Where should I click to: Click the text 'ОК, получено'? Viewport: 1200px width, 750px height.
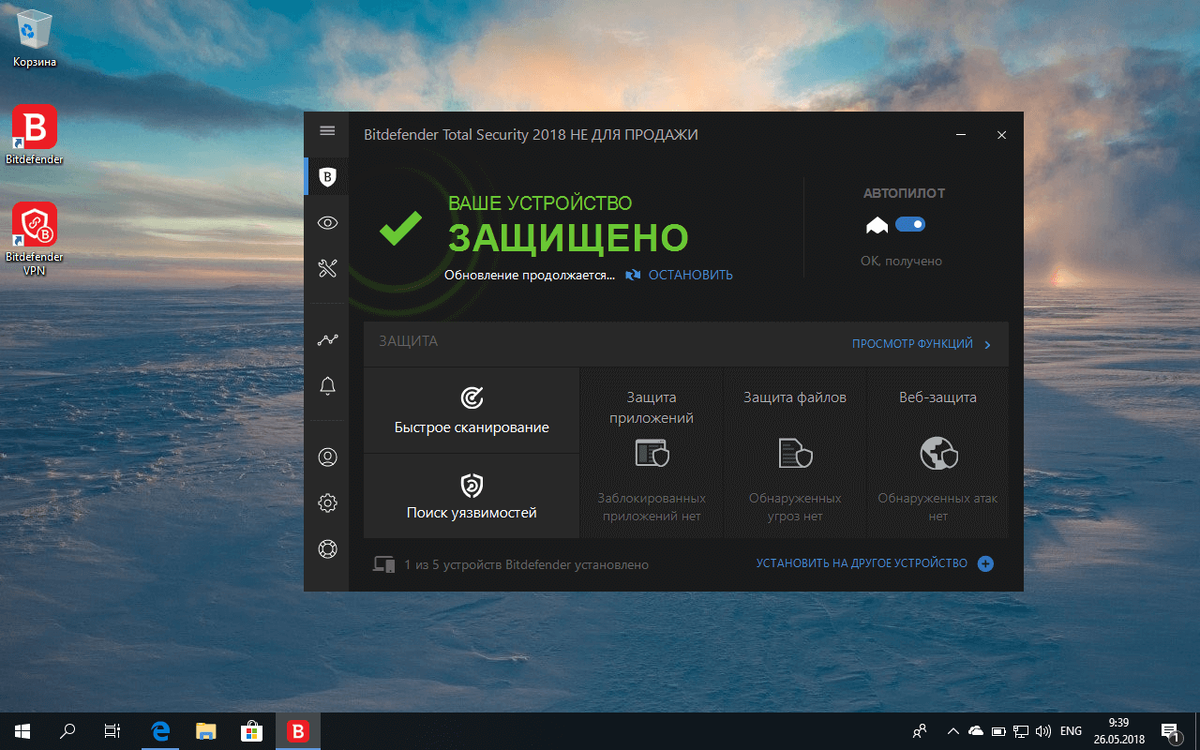902,261
